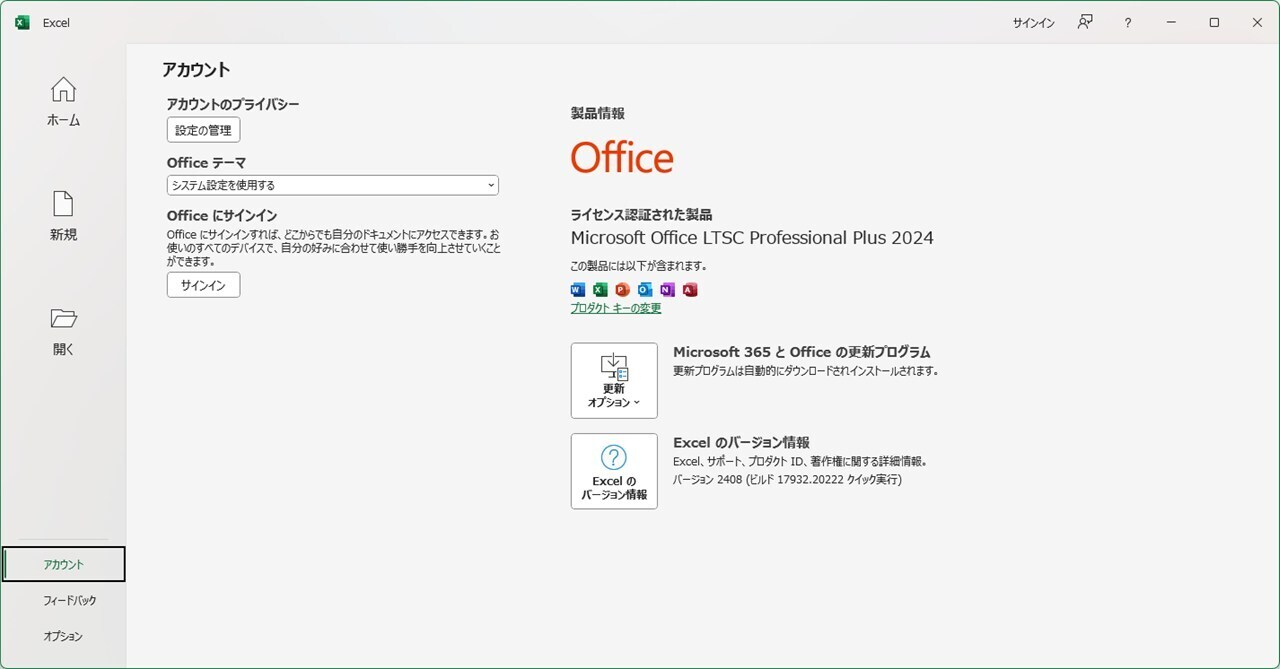Screen dimensions: 1280x669
Task: Click Microsoft Office LTSC Professional Plus 2024 text
Action: tap(752, 238)
